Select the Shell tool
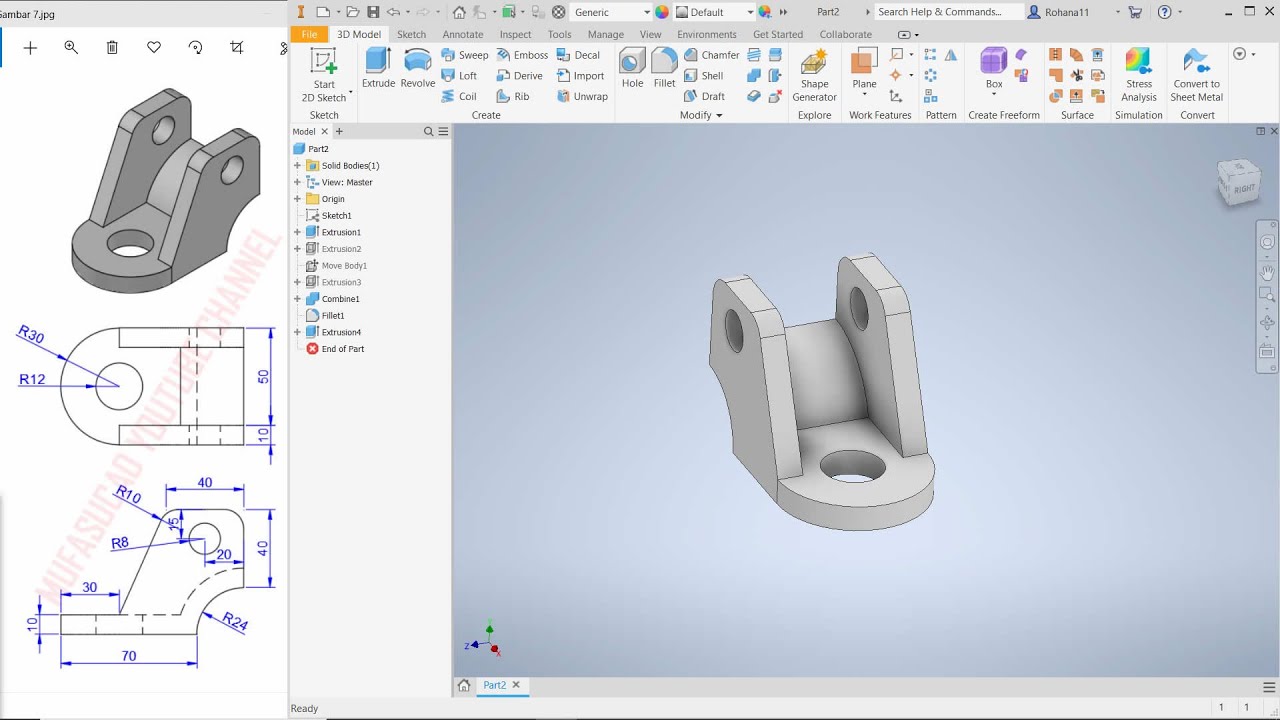1280x720 pixels. point(704,76)
